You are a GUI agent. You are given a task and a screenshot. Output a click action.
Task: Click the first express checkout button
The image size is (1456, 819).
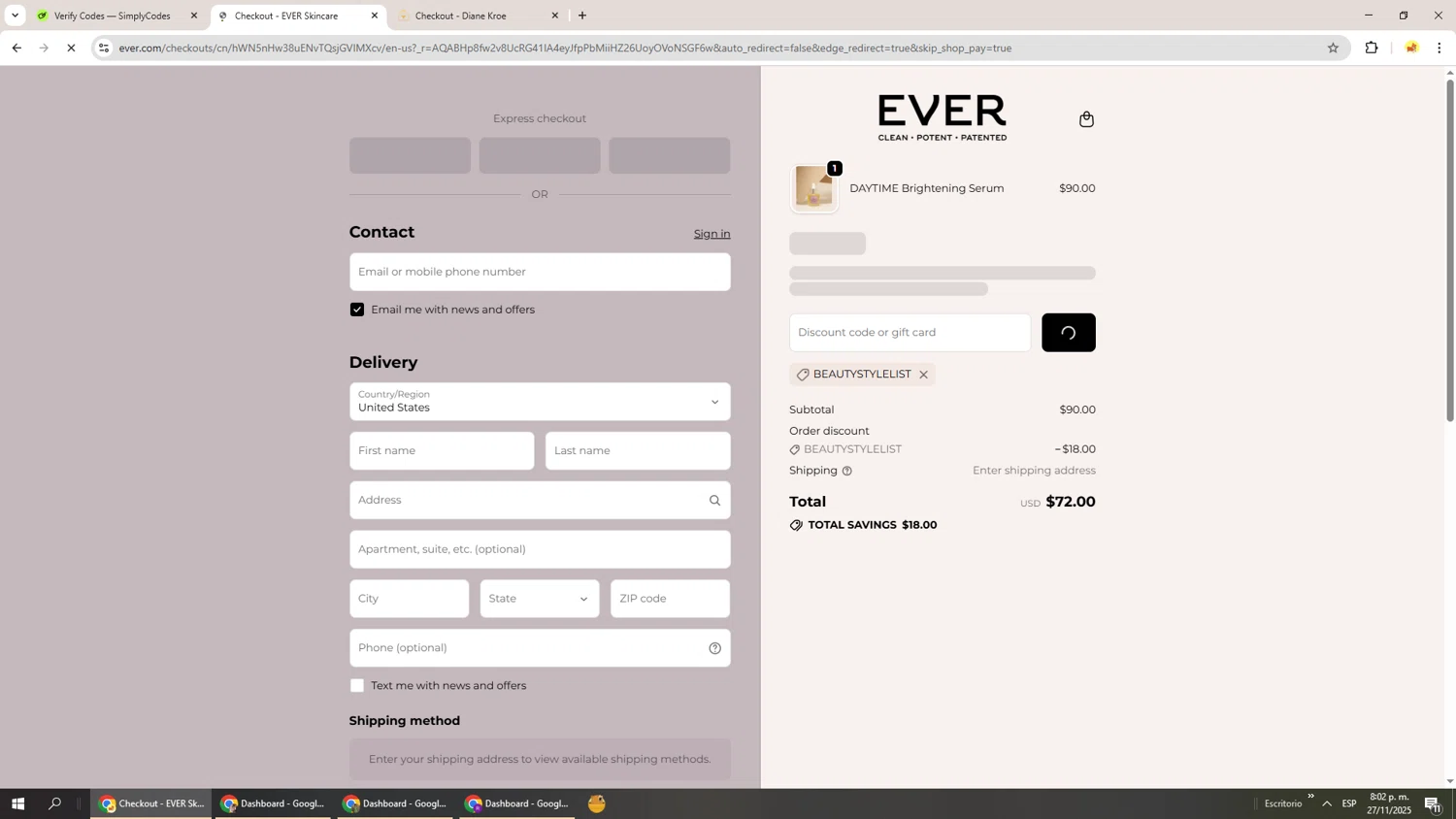tap(410, 155)
